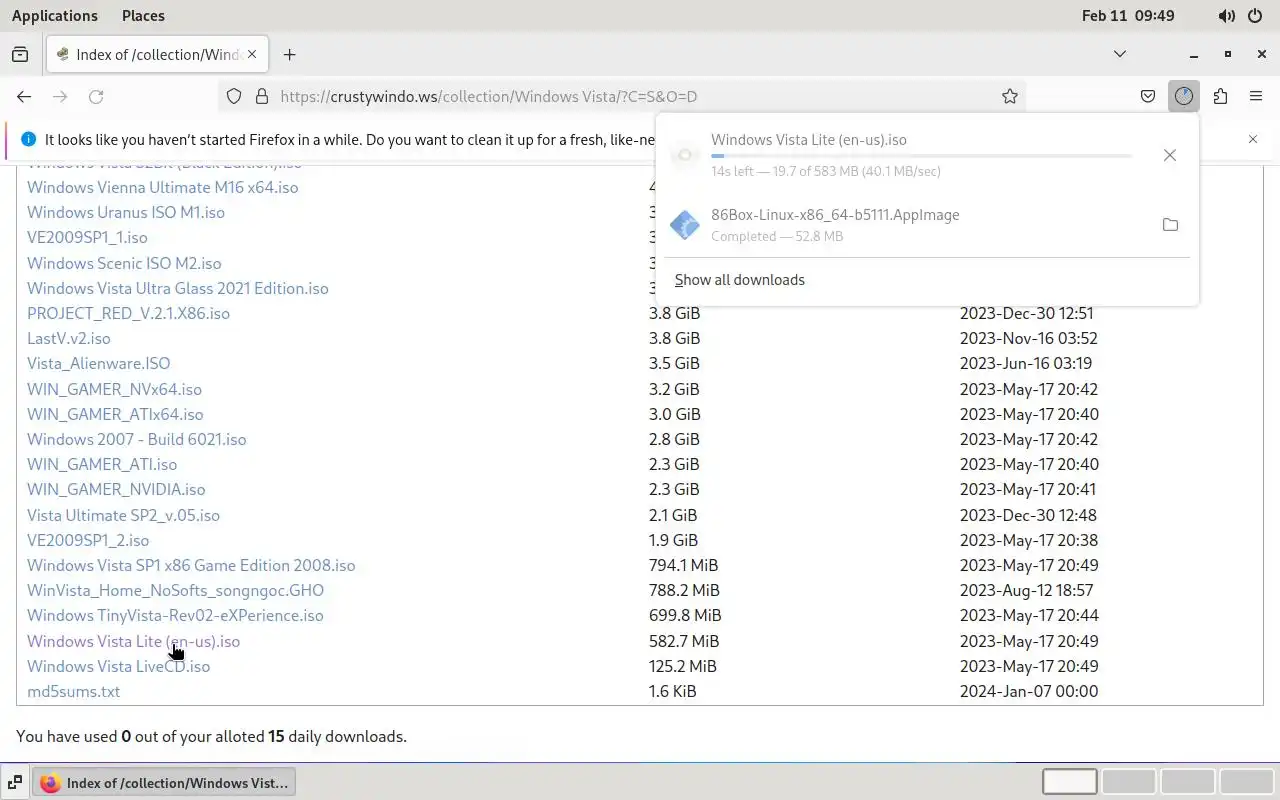Image resolution: width=1280 pixels, height=800 pixels.
Task: Bookmark this page with the star
Action: (x=1010, y=96)
